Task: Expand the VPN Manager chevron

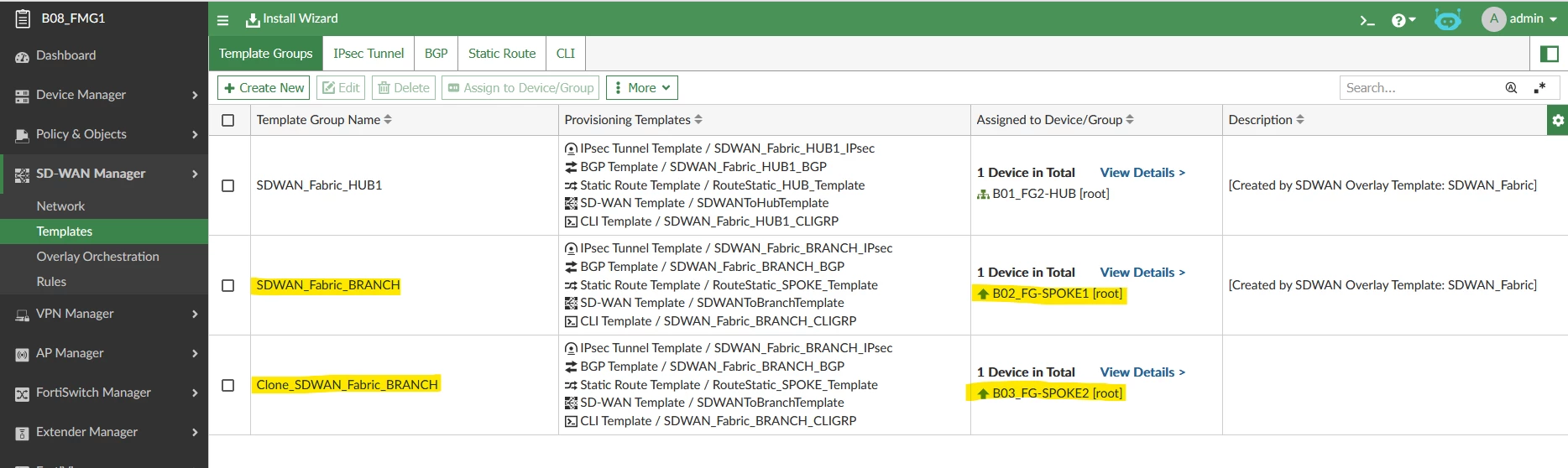Action: point(195,314)
